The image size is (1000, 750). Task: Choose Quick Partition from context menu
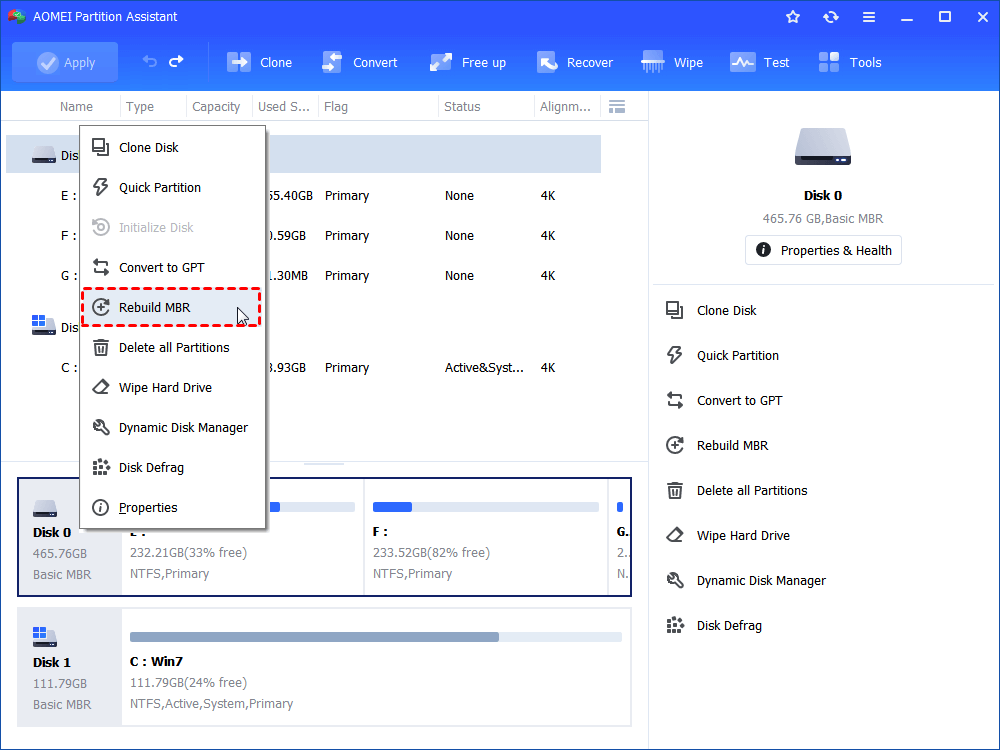[172, 188]
